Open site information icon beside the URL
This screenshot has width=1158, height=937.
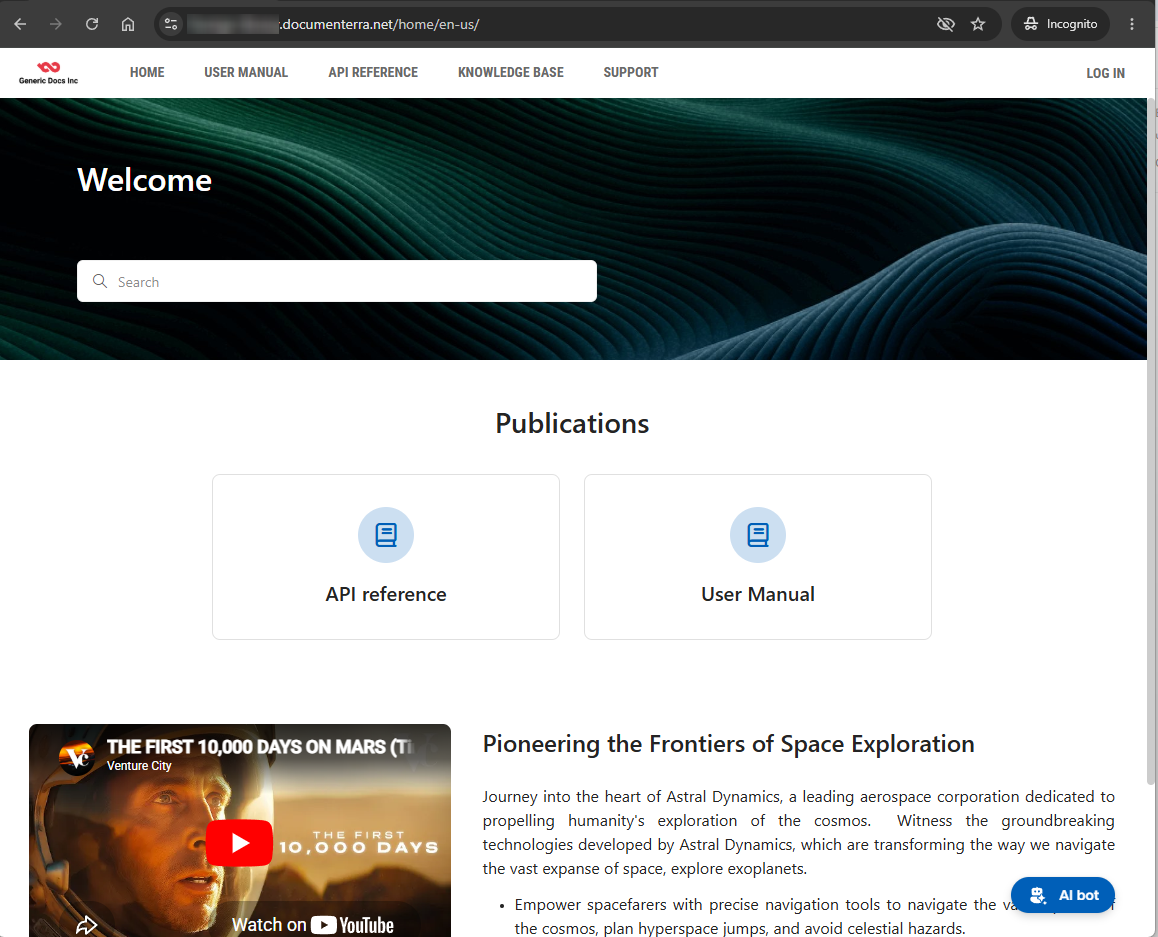coord(171,24)
